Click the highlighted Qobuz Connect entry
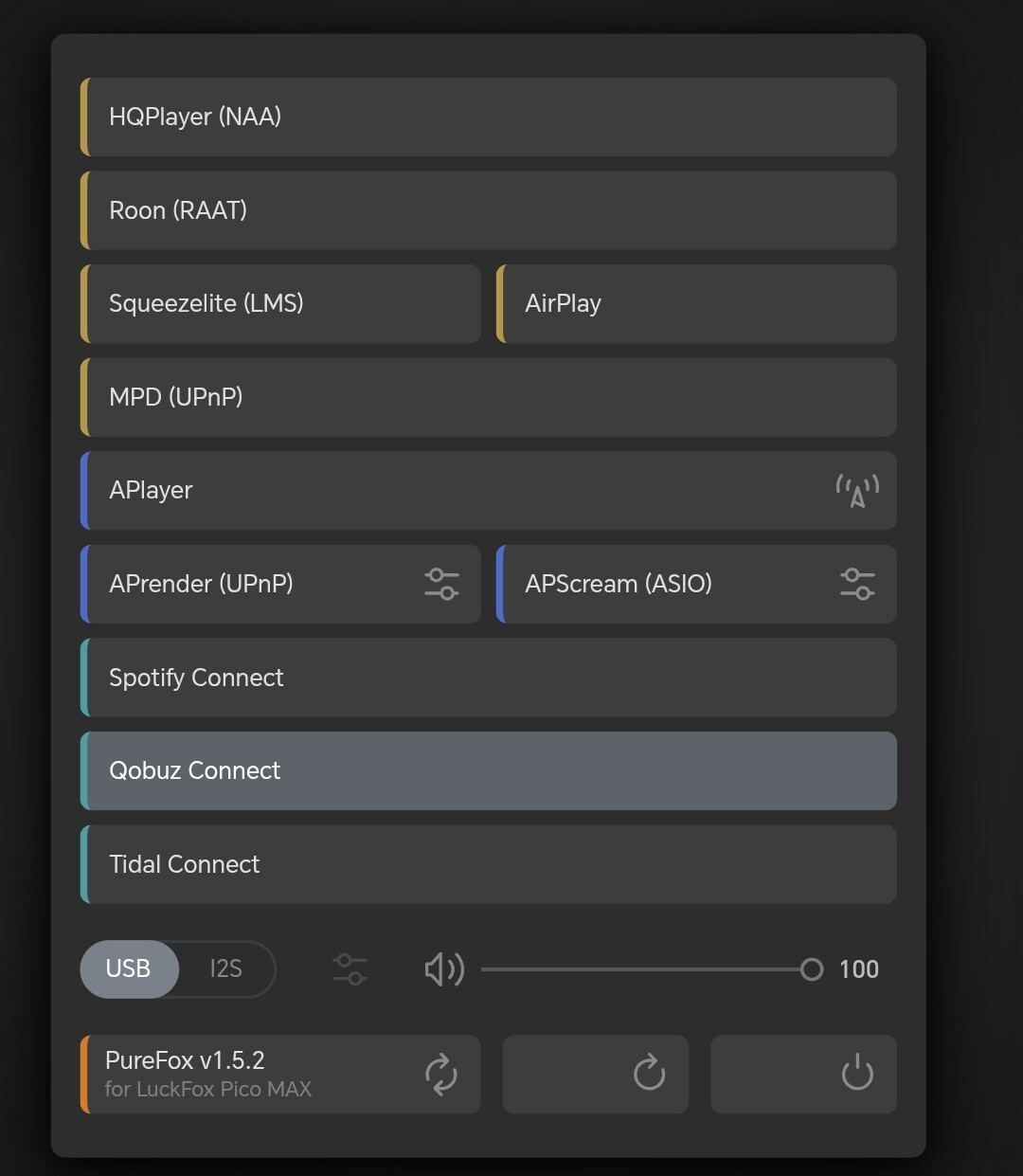1023x1176 pixels. pos(488,770)
